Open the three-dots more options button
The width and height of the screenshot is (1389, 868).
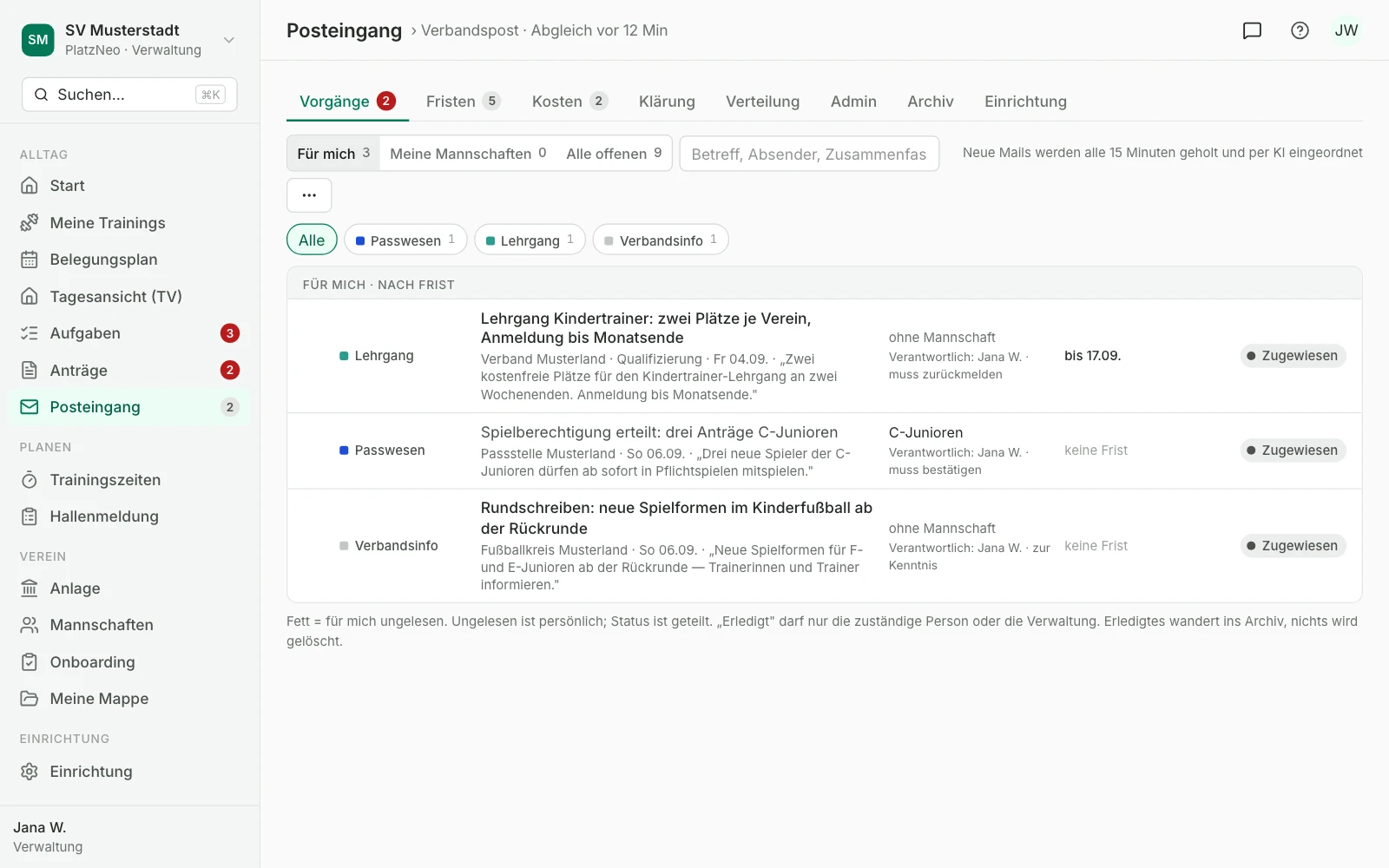[309, 195]
